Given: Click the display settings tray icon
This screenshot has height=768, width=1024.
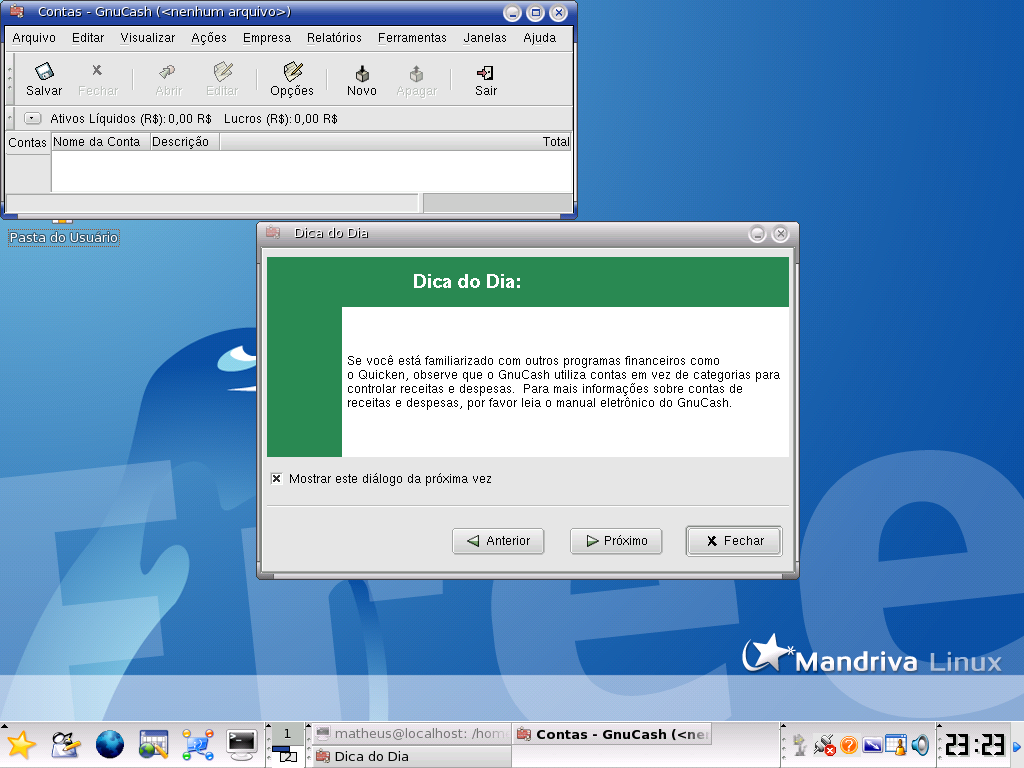Looking at the screenshot, I should 872,744.
